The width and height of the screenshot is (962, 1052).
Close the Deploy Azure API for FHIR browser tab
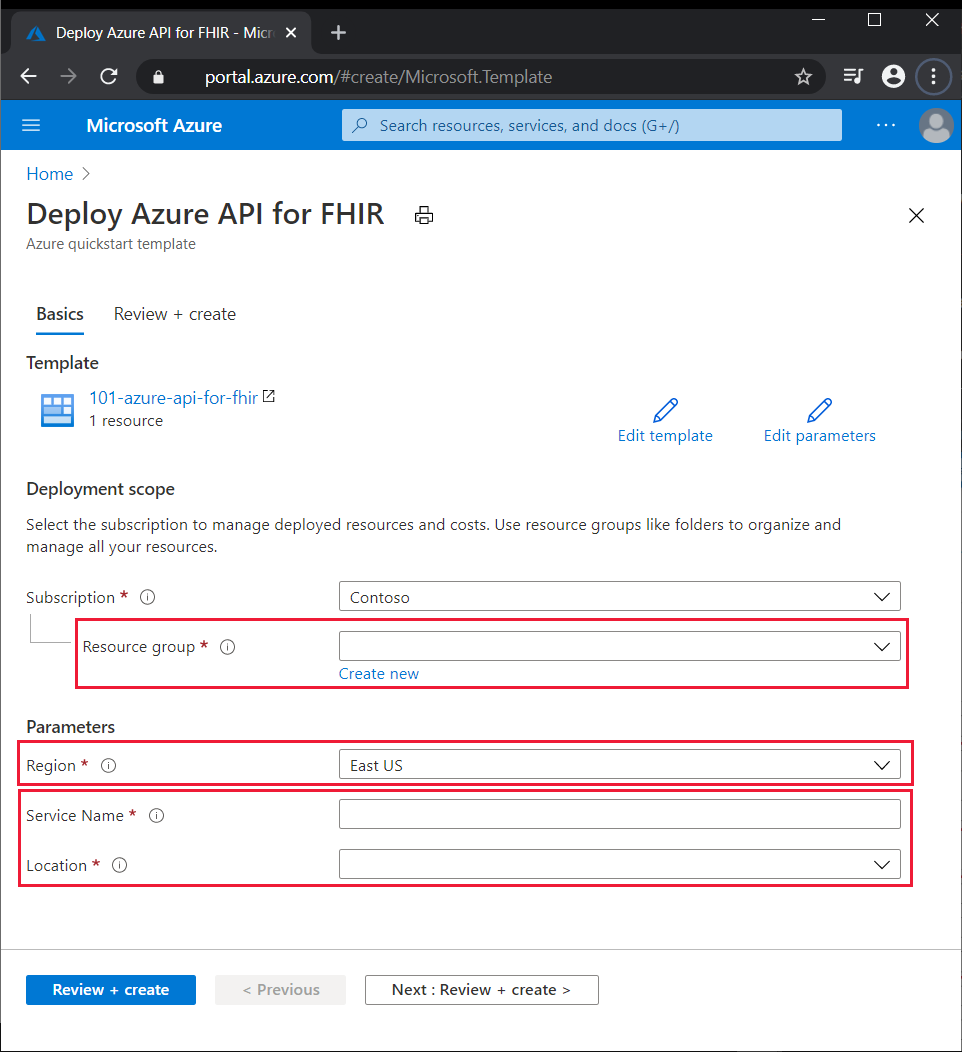291,32
